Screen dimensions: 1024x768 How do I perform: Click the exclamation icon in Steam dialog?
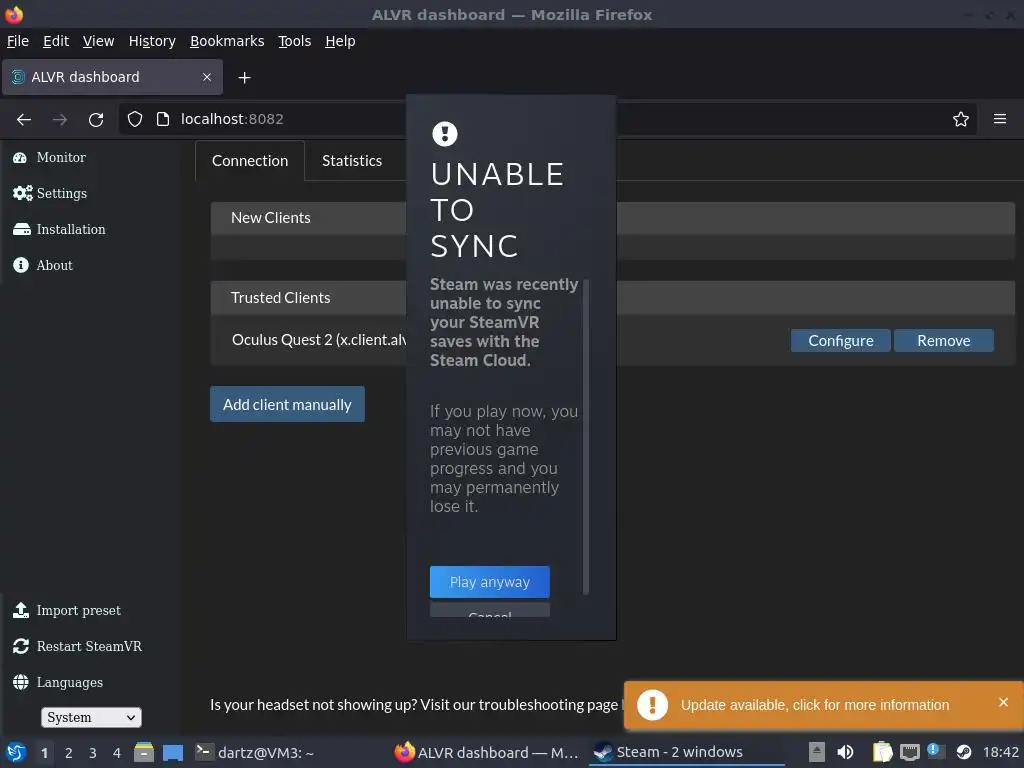445,134
